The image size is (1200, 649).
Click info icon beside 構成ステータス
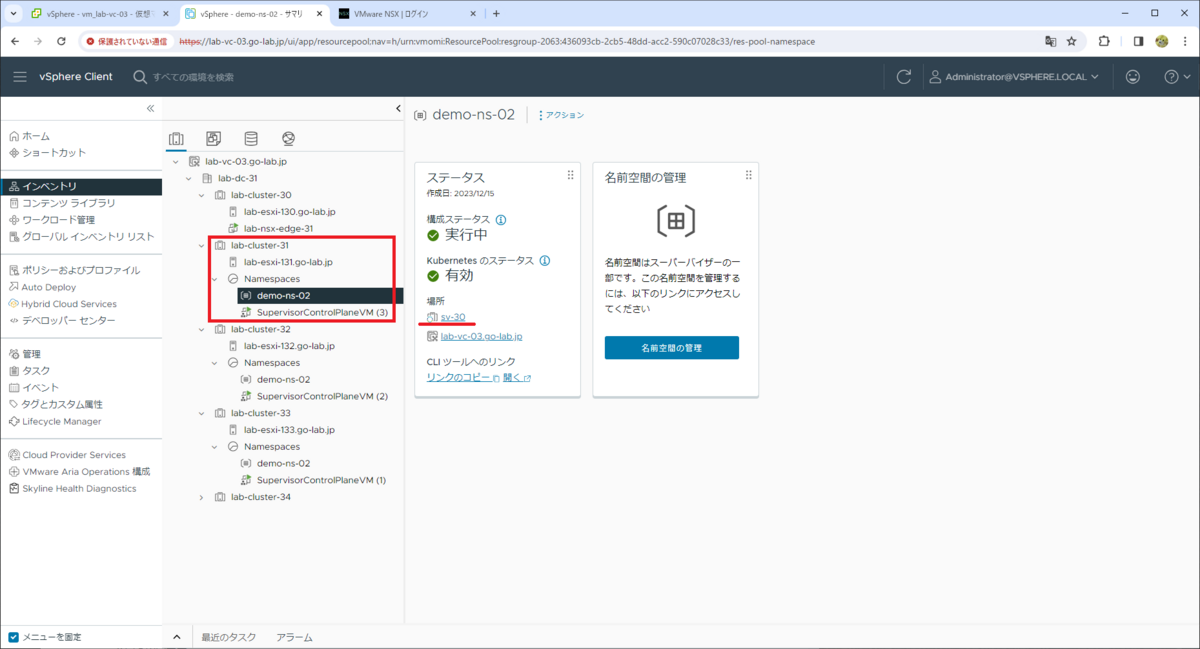coord(501,220)
